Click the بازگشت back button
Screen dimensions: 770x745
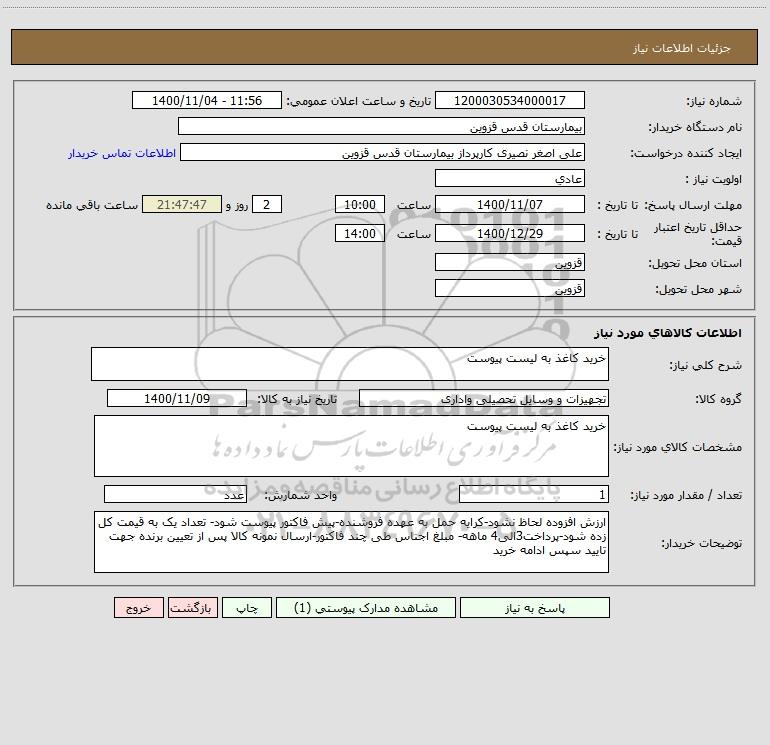click(192, 607)
